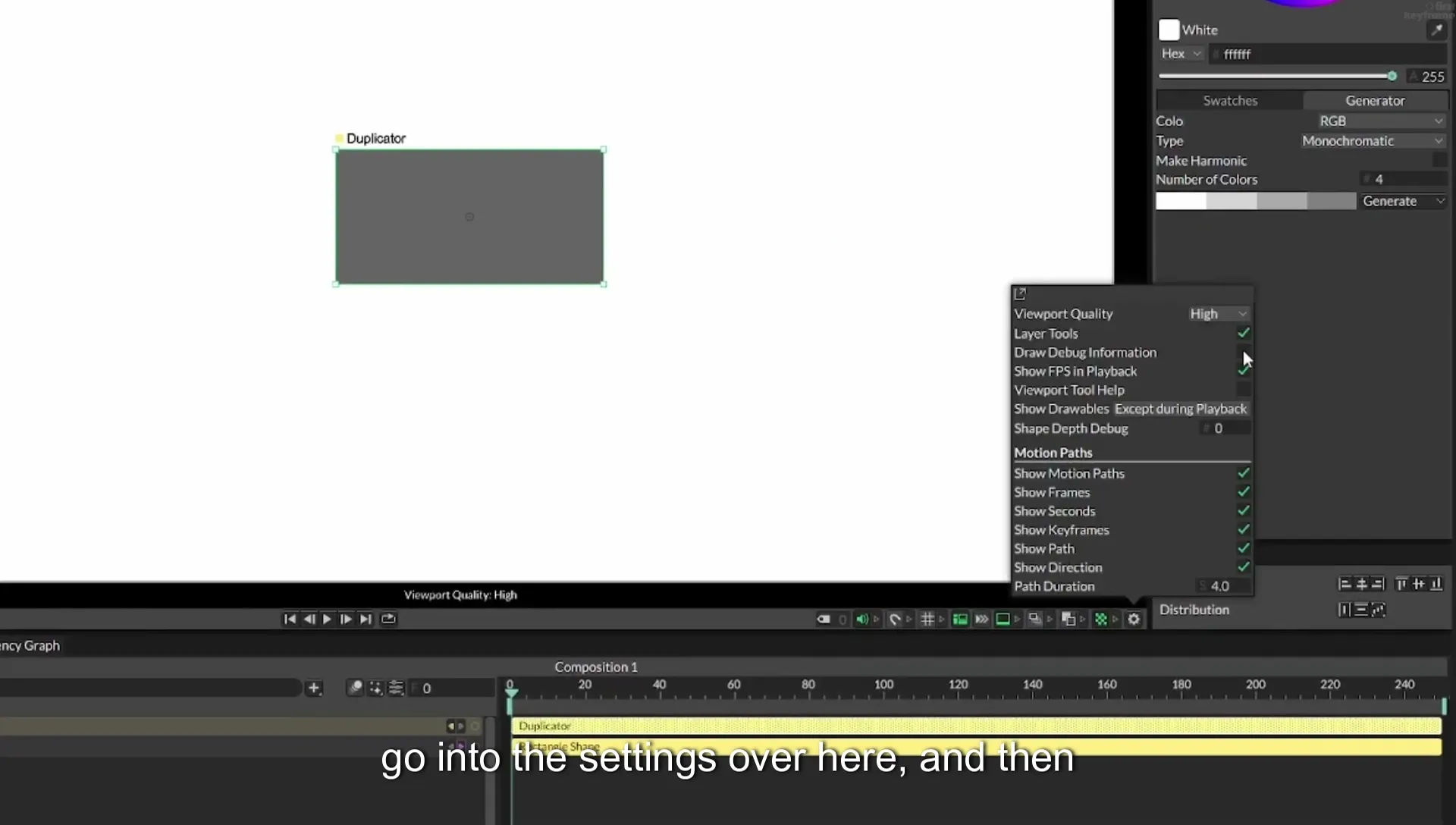Click the Composition 1 tab title
This screenshot has height=825, width=1456.
click(x=595, y=667)
